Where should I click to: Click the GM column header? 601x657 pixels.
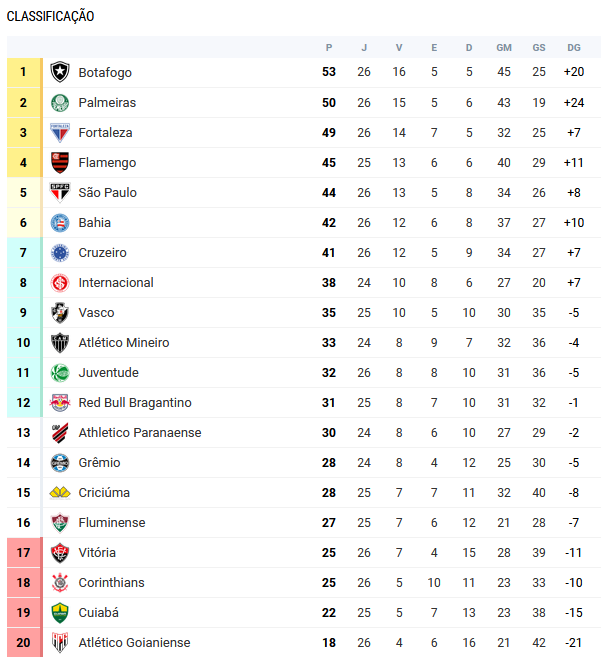[x=504, y=48]
